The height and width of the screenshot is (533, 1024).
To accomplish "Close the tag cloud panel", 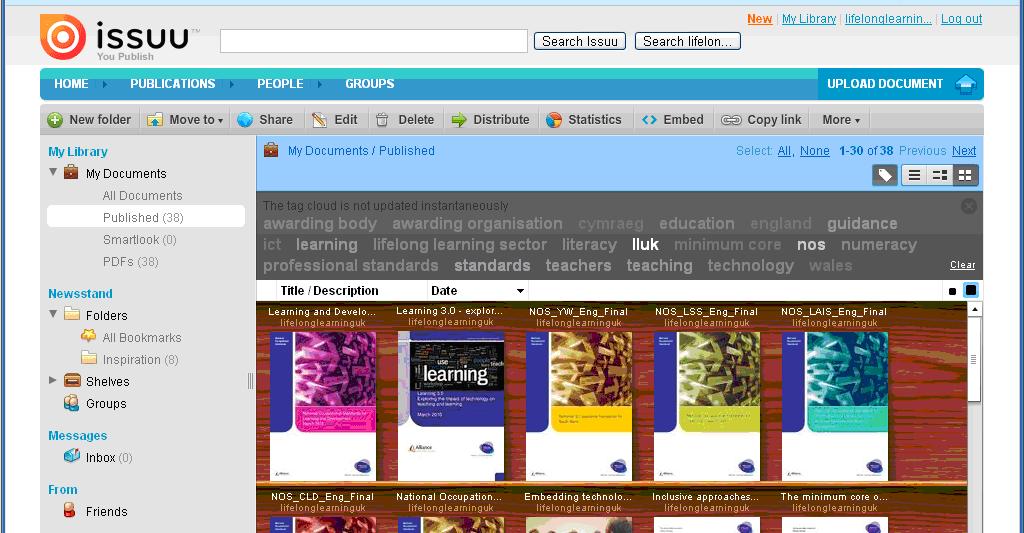I will (968, 206).
